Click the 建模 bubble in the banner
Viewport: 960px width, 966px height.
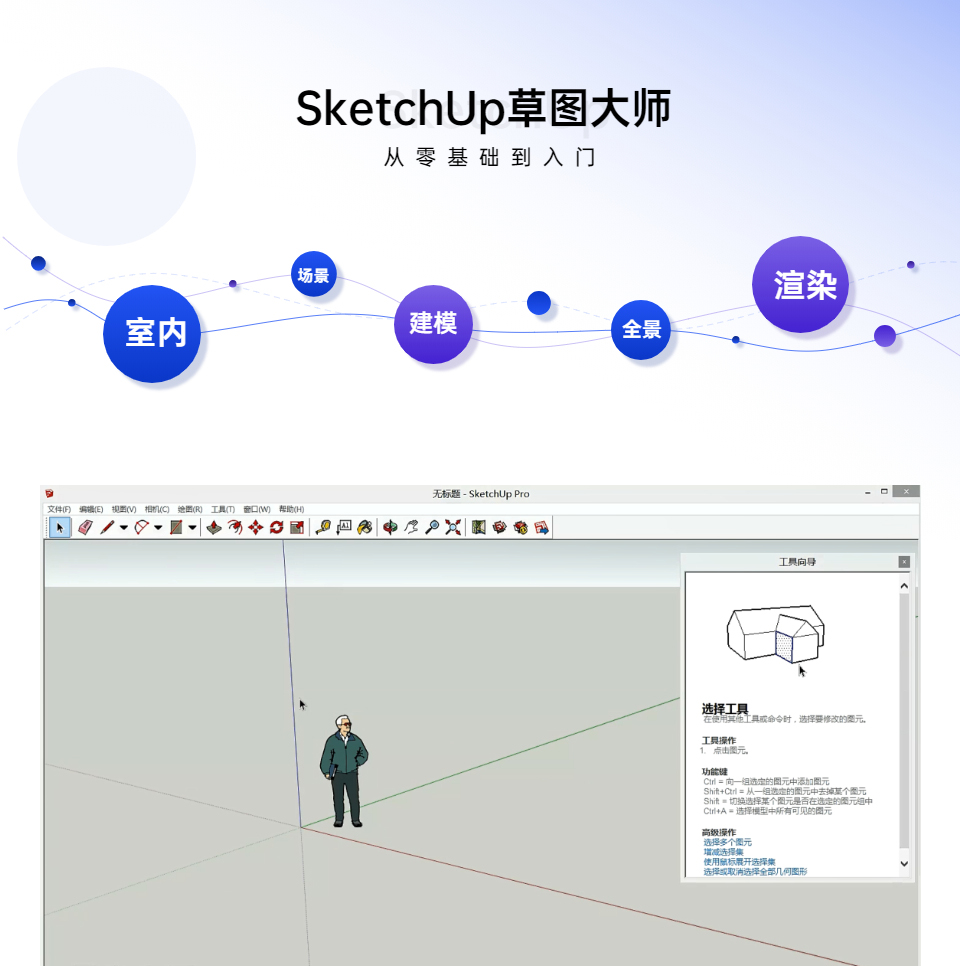(433, 324)
